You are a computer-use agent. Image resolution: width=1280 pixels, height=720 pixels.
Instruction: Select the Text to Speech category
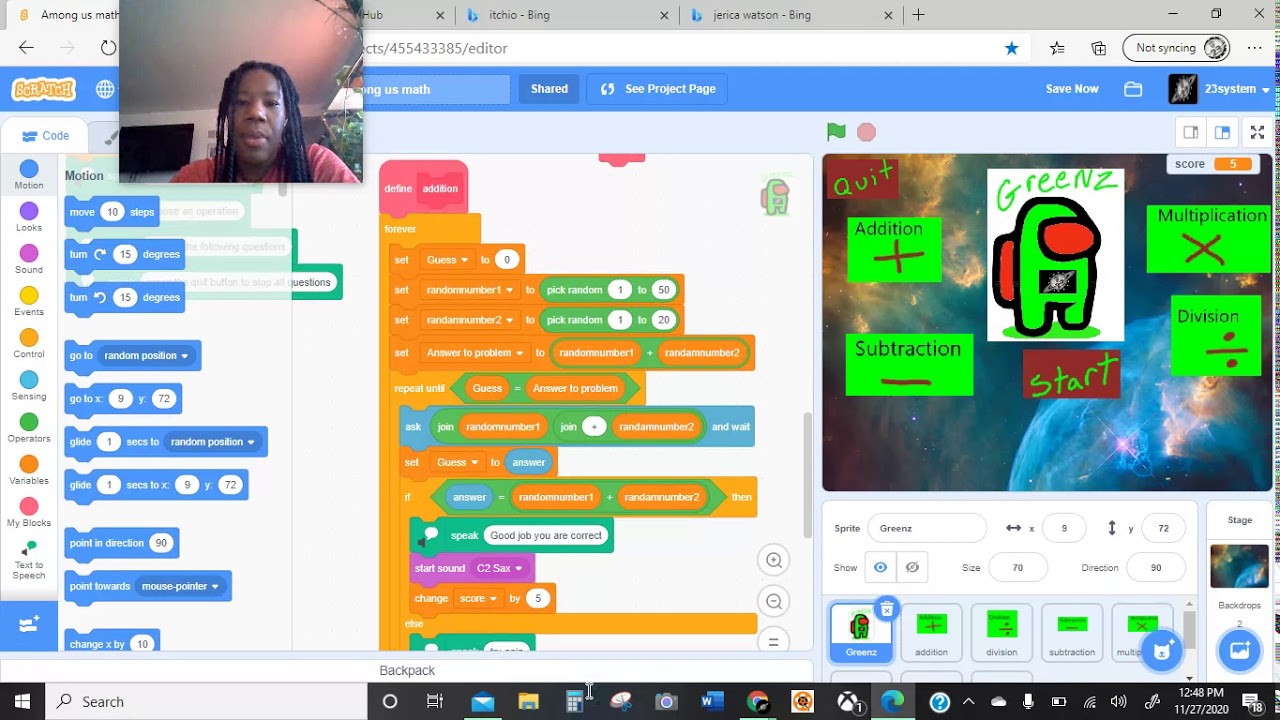[29, 560]
